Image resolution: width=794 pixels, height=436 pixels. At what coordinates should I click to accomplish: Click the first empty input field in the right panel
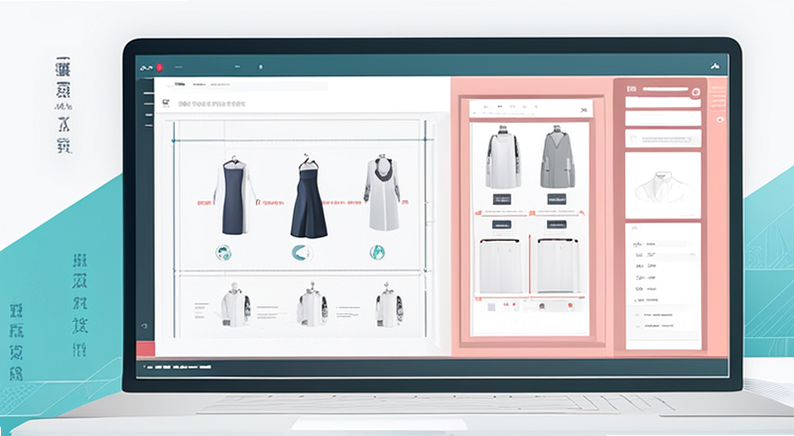click(663, 102)
